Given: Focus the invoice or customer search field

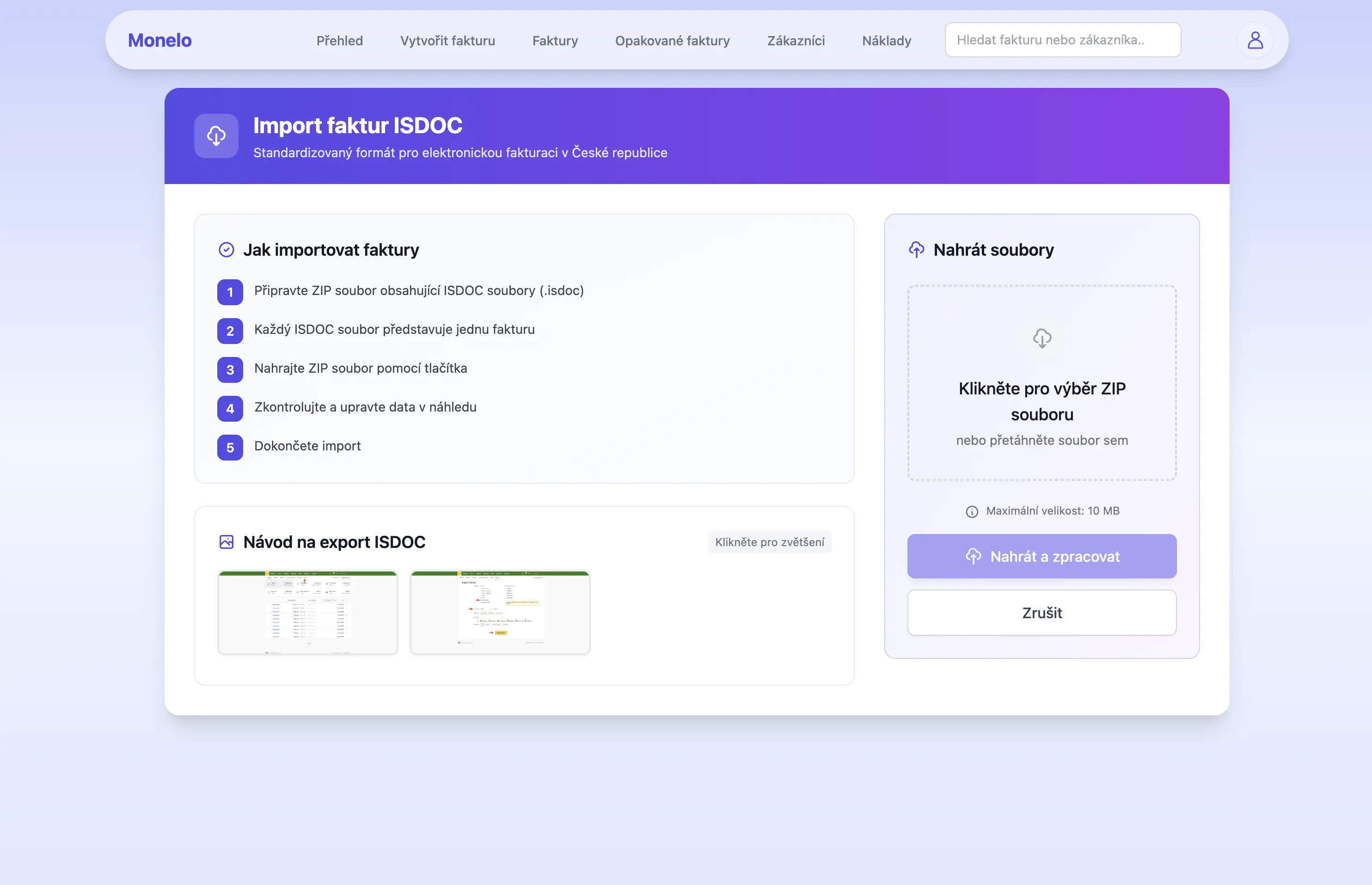Looking at the screenshot, I should click(1062, 40).
